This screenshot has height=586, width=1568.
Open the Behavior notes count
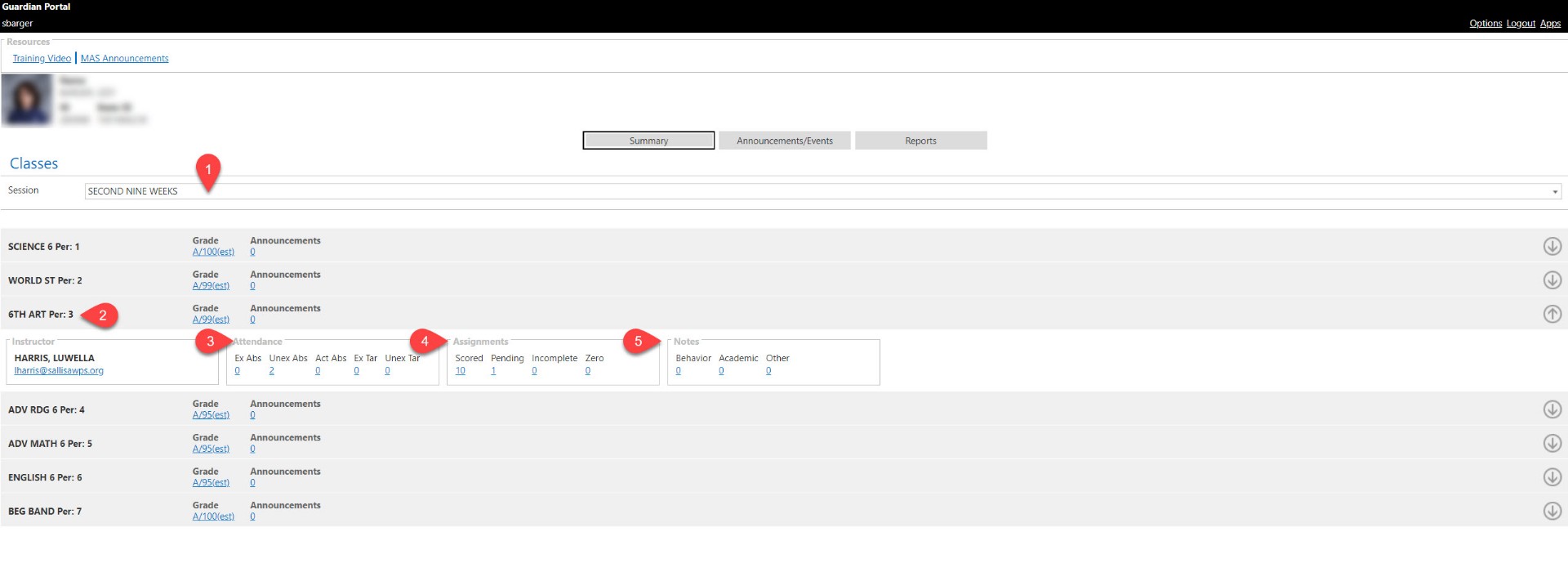(678, 371)
